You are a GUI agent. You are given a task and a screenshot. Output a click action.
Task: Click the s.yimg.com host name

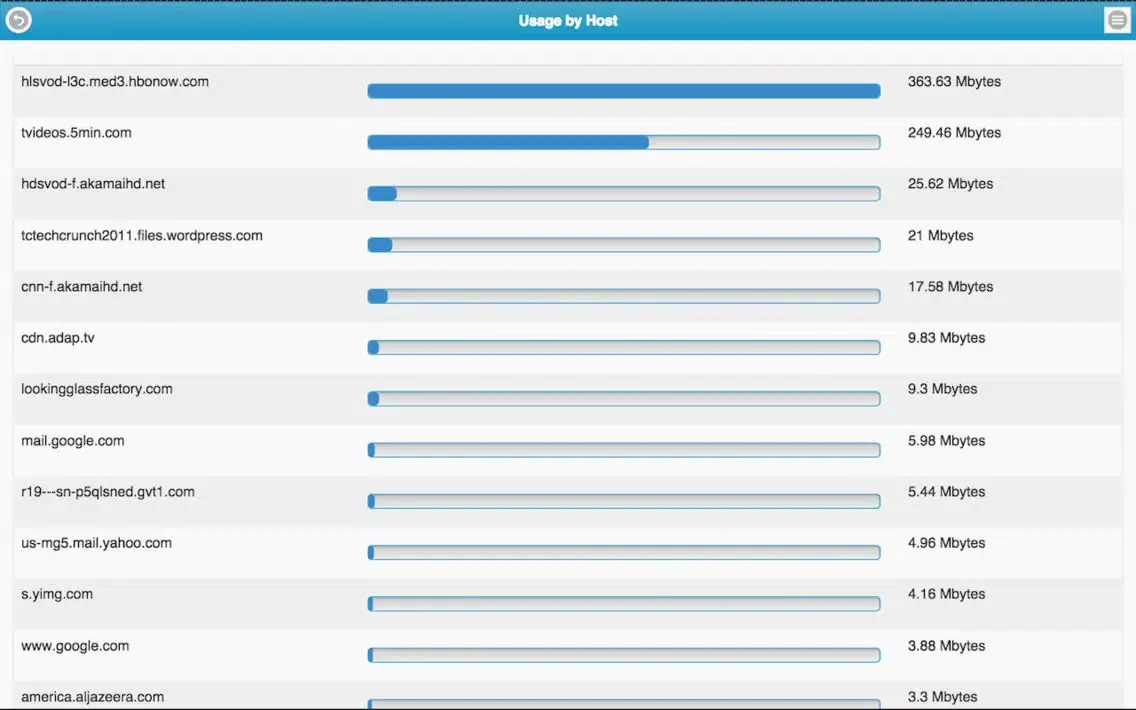[57, 594]
